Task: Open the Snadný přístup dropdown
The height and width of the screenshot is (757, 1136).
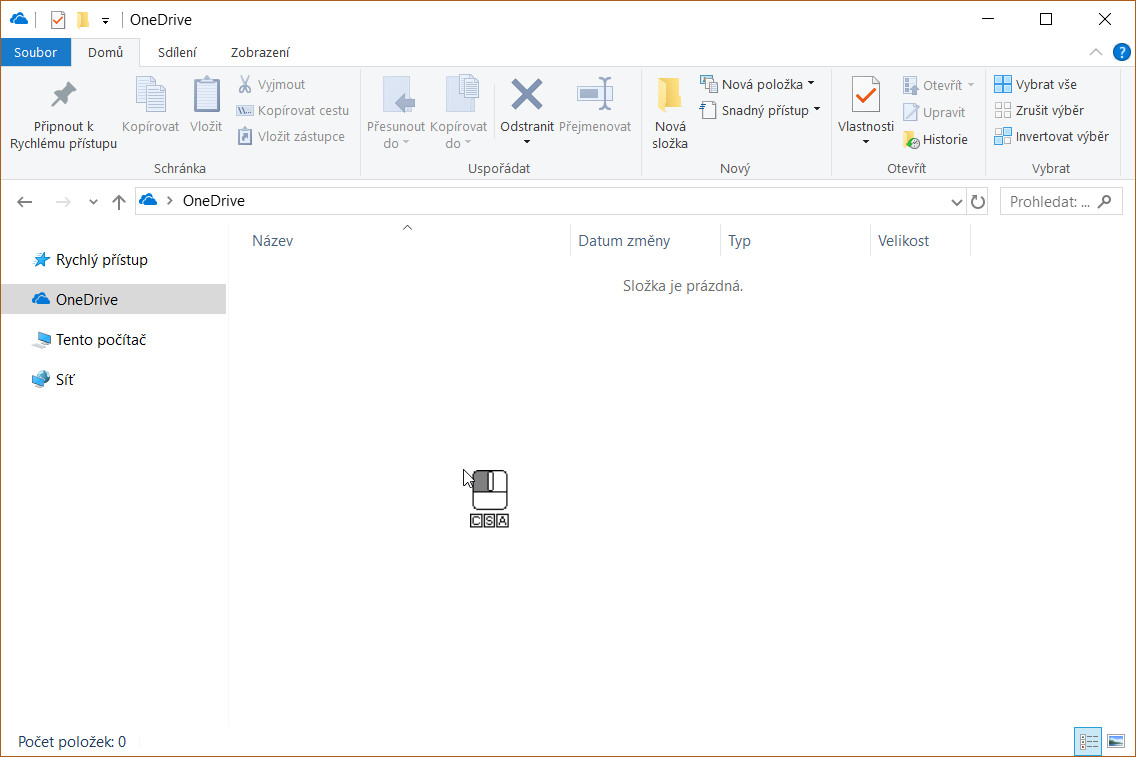Action: click(761, 110)
